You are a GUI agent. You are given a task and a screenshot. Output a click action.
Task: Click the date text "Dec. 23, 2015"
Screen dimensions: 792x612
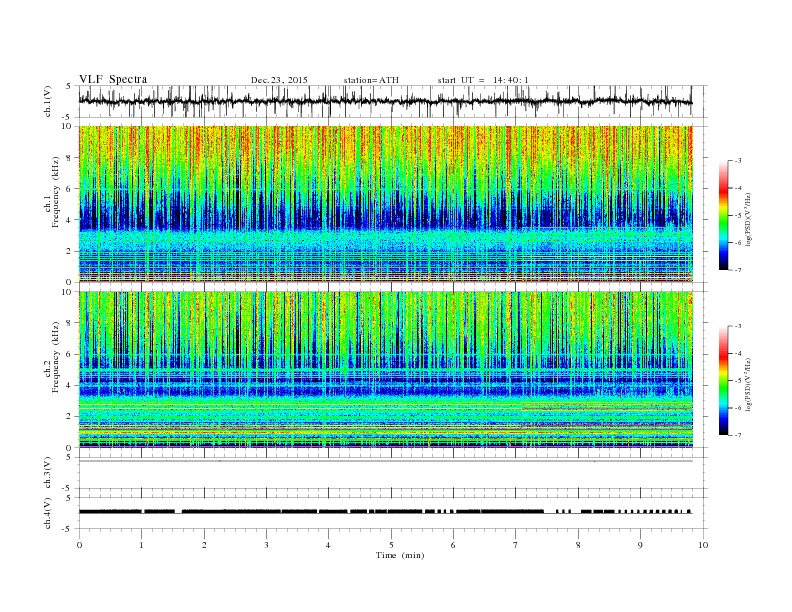tap(279, 80)
